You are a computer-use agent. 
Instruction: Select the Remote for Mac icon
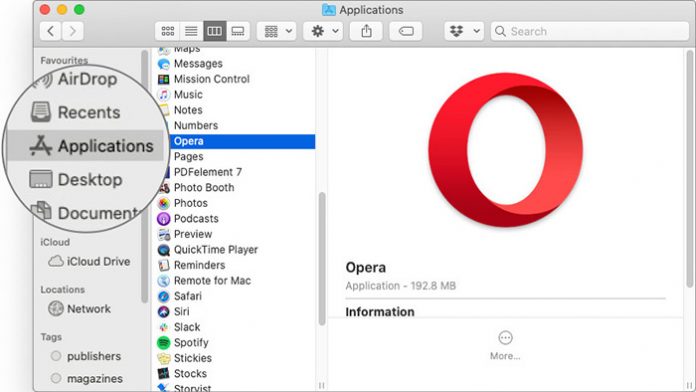pyautogui.click(x=164, y=281)
